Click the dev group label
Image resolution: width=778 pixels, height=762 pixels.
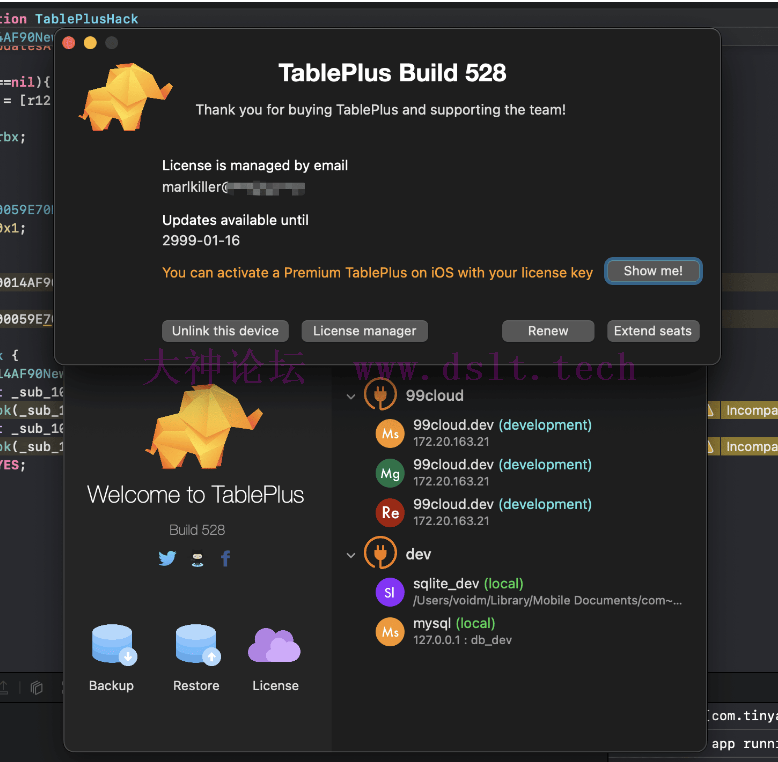(x=418, y=555)
